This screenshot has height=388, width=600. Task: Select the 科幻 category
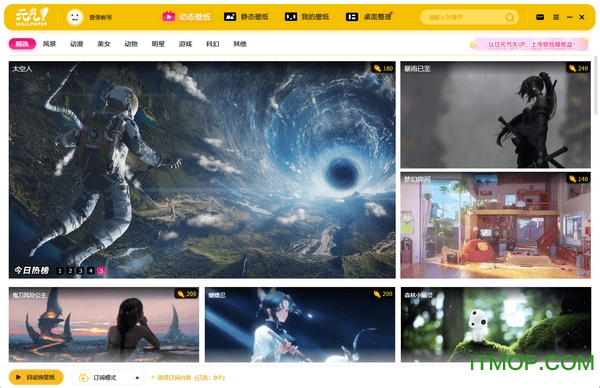tap(212, 44)
